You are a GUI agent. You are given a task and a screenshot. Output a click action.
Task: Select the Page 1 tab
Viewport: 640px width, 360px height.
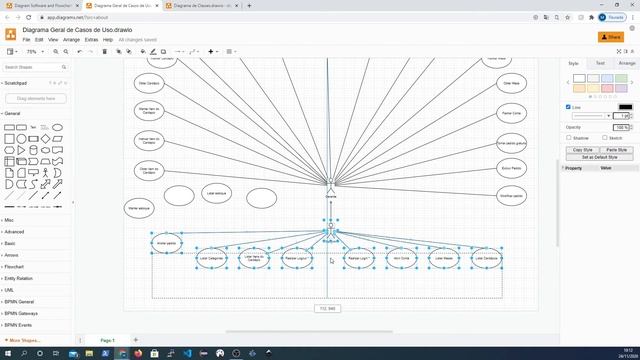click(108, 340)
